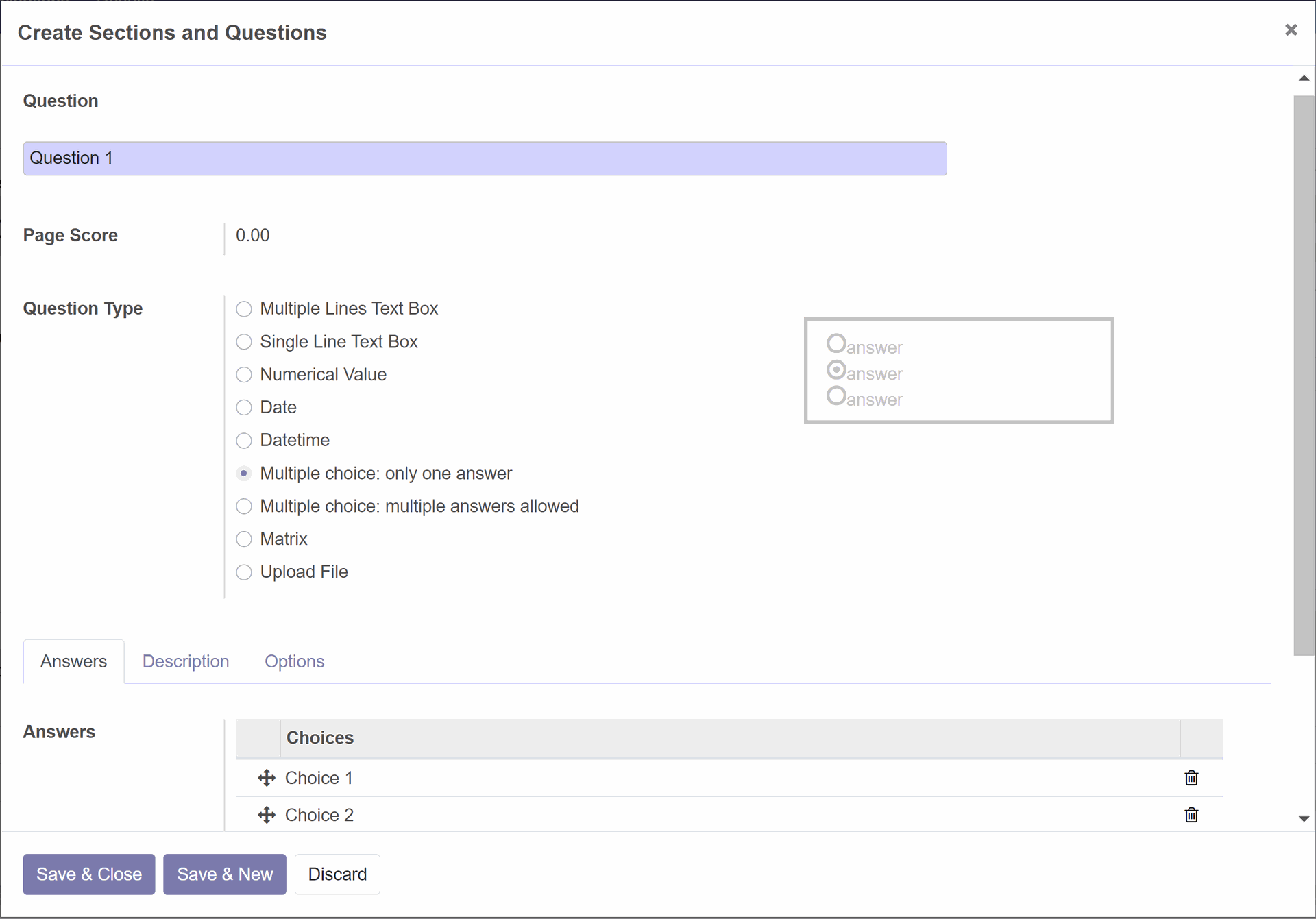Click the Choices column header
This screenshot has height=919, width=1316.
tap(320, 738)
